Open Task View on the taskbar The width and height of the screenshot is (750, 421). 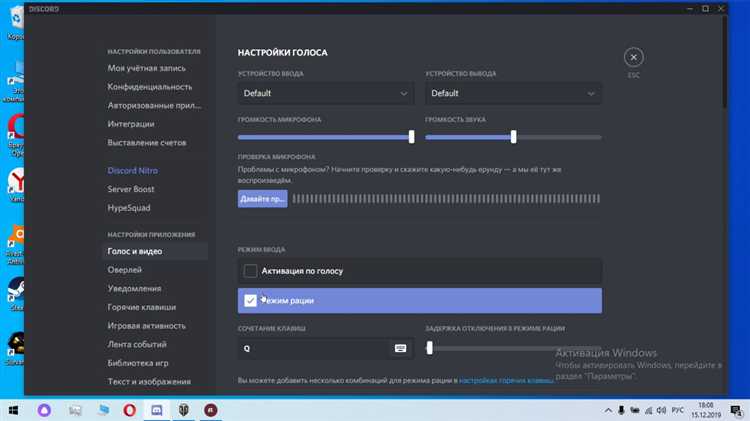pos(75,410)
